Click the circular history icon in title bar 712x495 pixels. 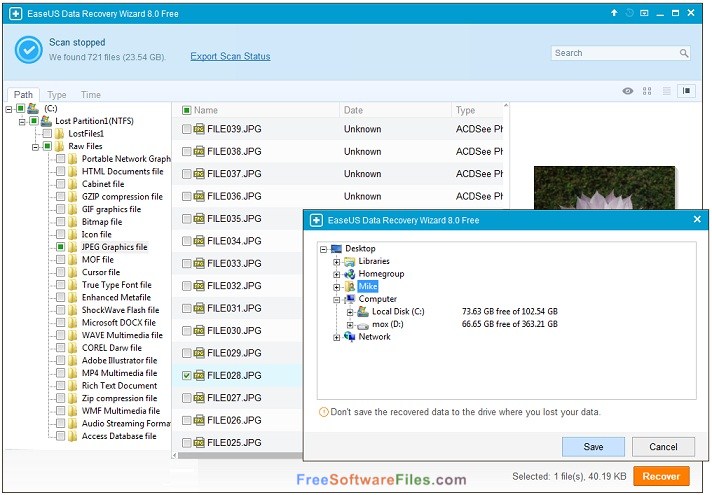[x=629, y=13]
